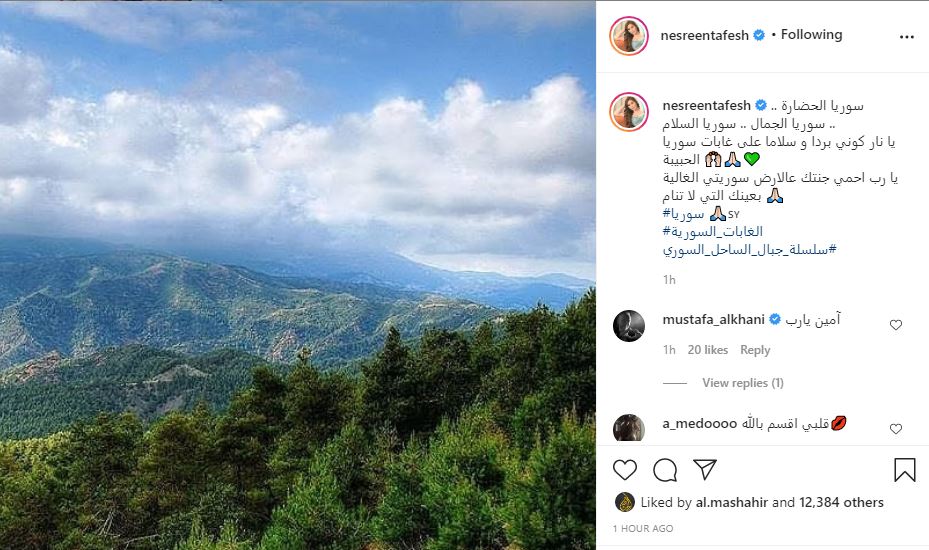Open the three-dot more options menu
Viewport: 929px width, 550px height.
[x=906, y=37]
